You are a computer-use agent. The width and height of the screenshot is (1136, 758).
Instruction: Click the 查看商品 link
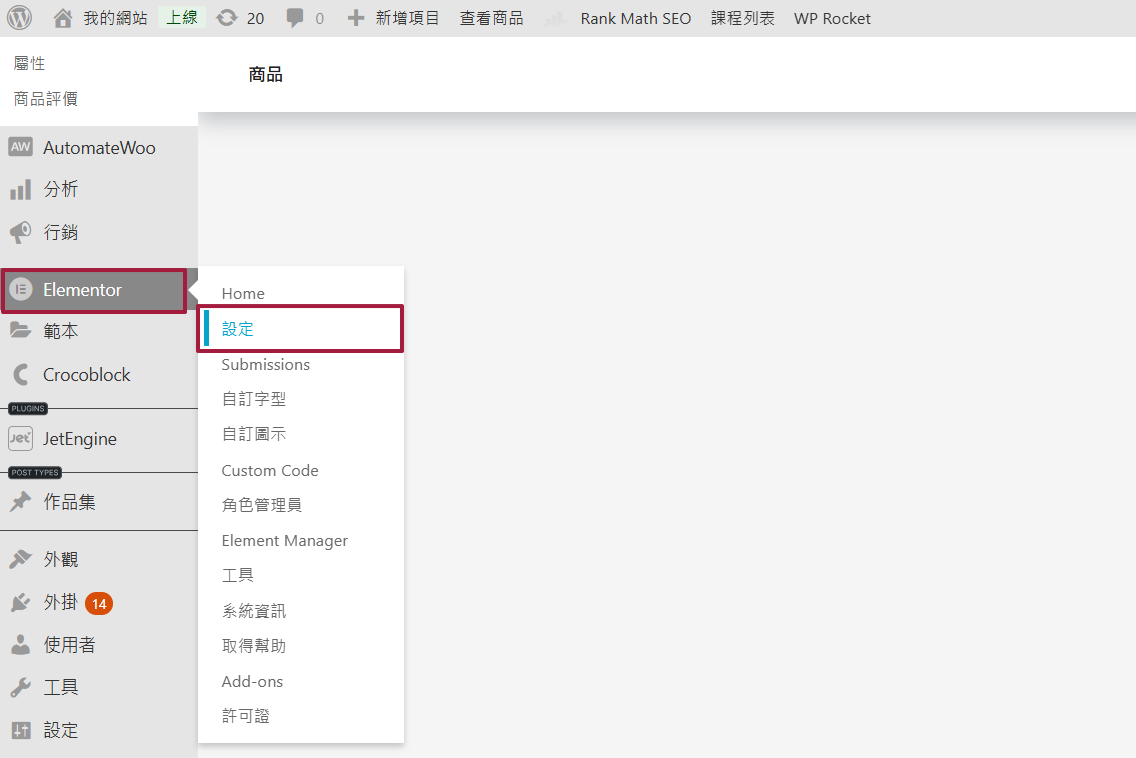click(491, 18)
